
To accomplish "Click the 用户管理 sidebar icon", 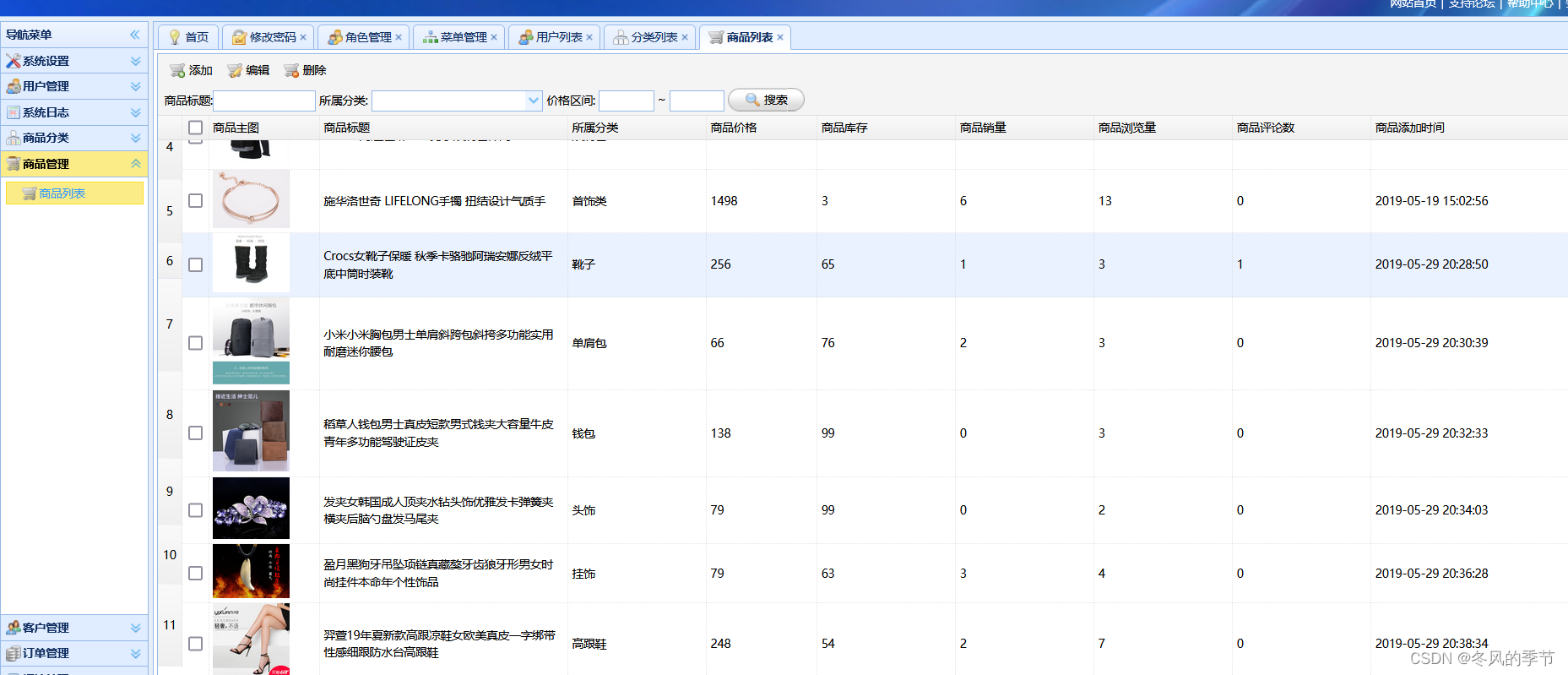I will pos(14,86).
